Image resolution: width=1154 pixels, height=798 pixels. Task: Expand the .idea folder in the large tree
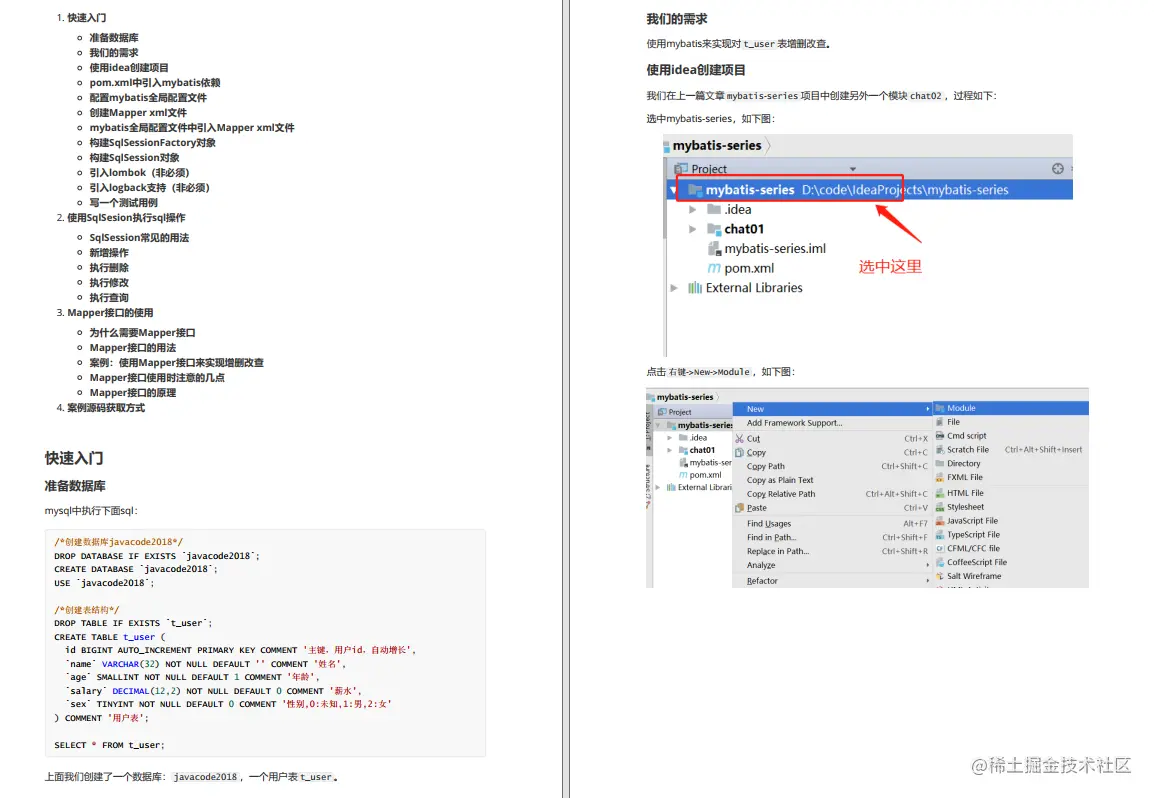pos(693,210)
